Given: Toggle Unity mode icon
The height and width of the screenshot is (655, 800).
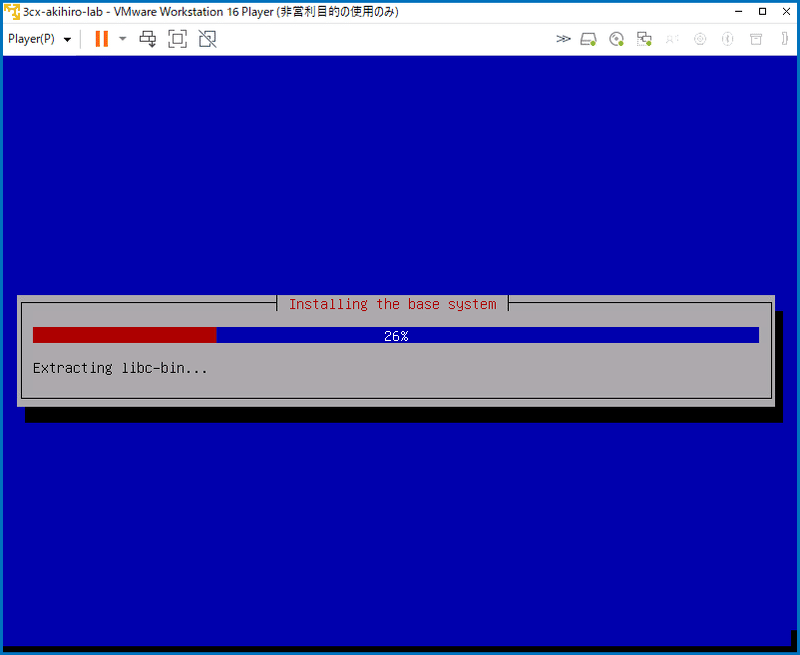Looking at the screenshot, I should point(207,39).
